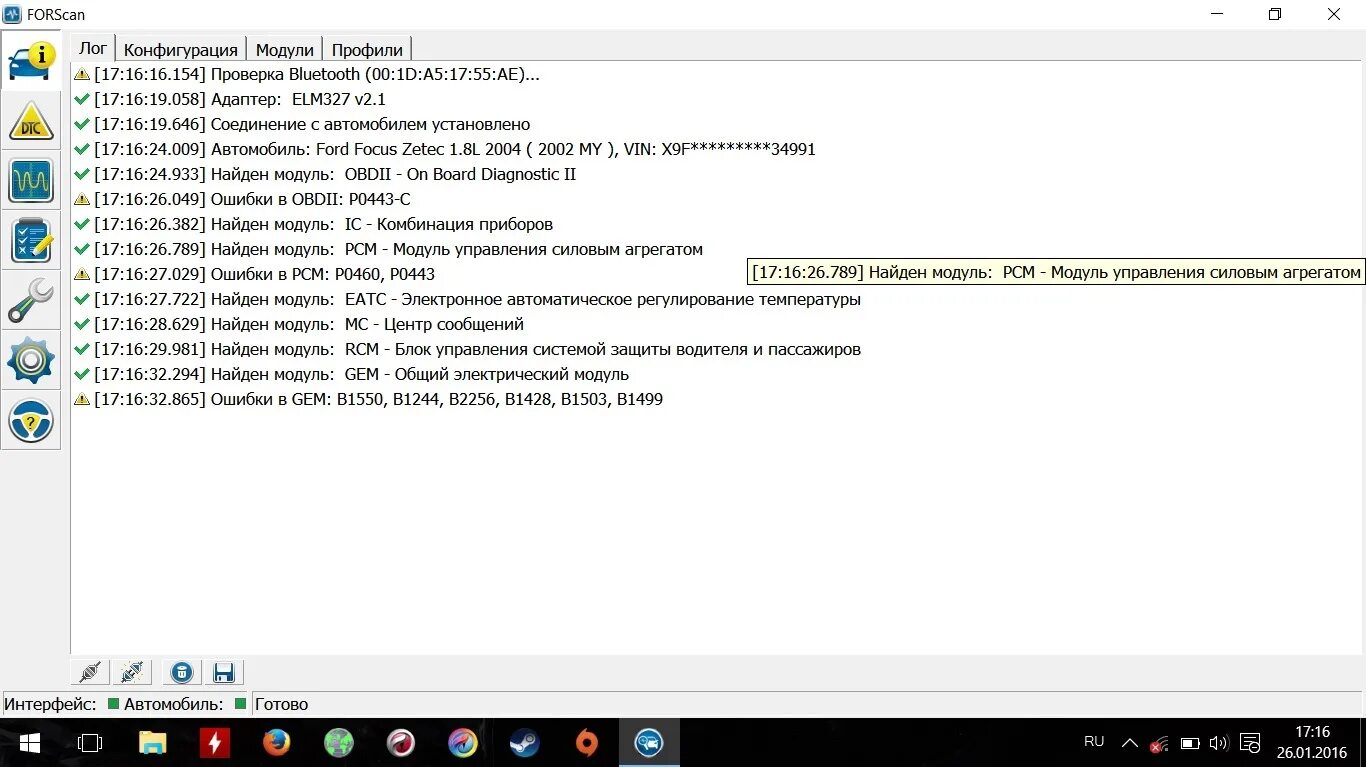Image resolution: width=1366 pixels, height=767 pixels.
Task: Click the connect to vehicle plug button
Action: pyautogui.click(x=91, y=672)
